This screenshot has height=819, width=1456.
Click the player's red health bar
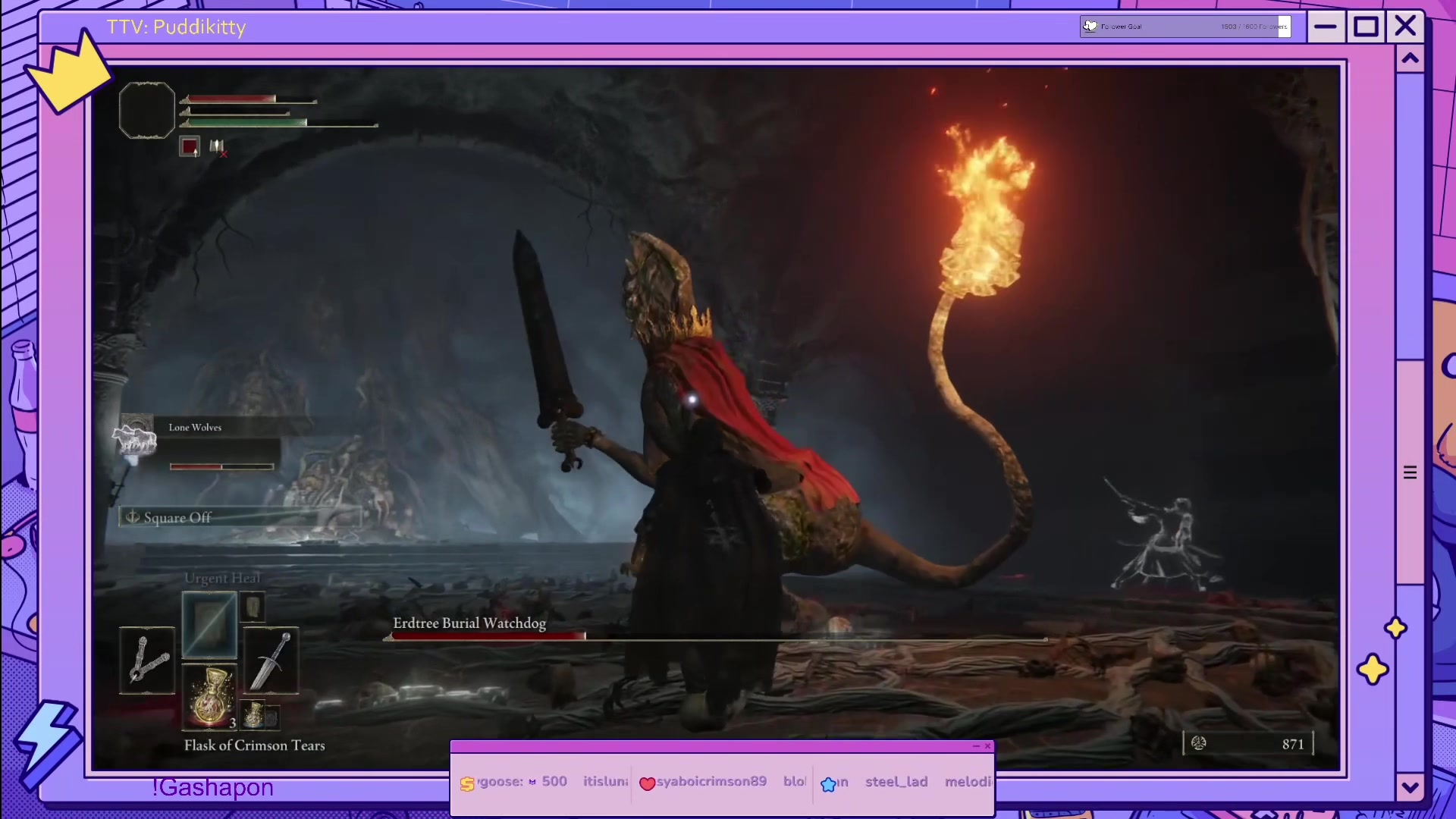coord(249,99)
